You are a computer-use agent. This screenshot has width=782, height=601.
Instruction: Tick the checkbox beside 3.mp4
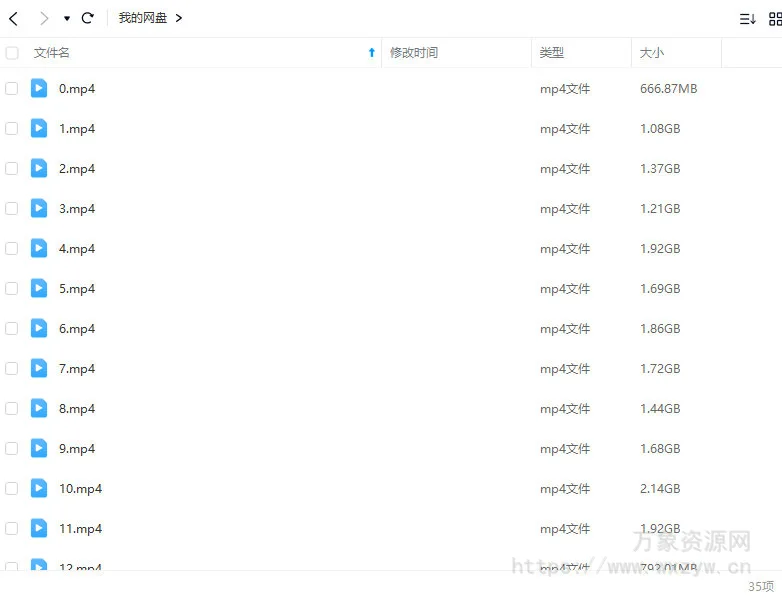[12, 208]
